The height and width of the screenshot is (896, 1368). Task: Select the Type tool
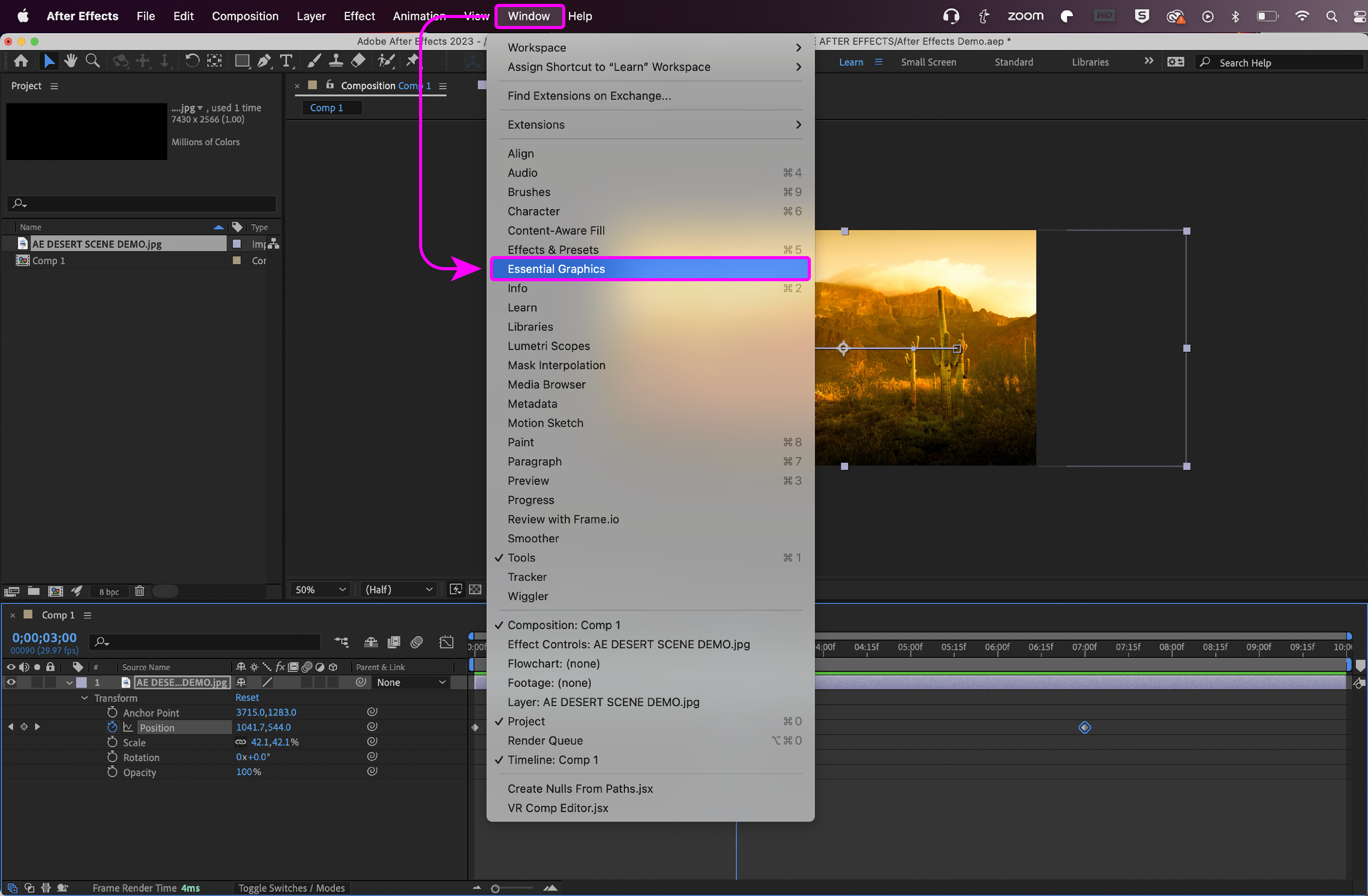click(x=286, y=60)
